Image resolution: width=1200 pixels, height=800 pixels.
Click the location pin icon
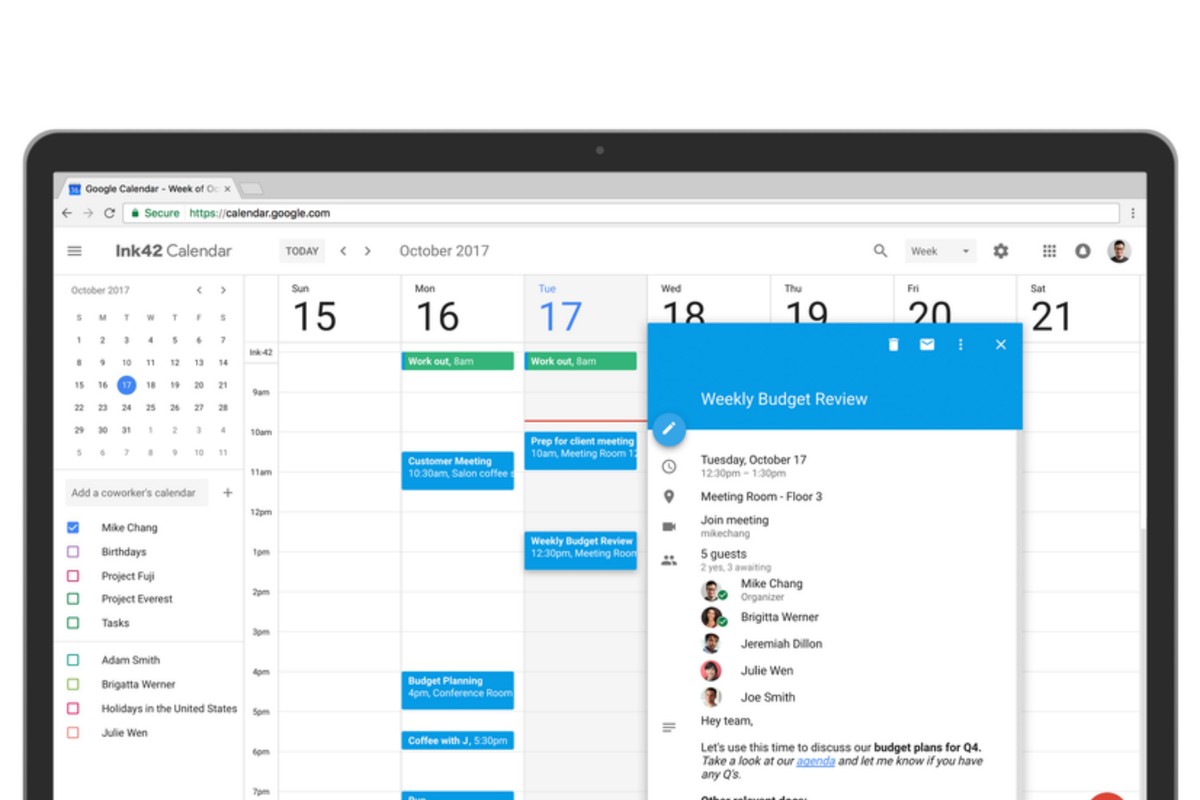pyautogui.click(x=669, y=496)
